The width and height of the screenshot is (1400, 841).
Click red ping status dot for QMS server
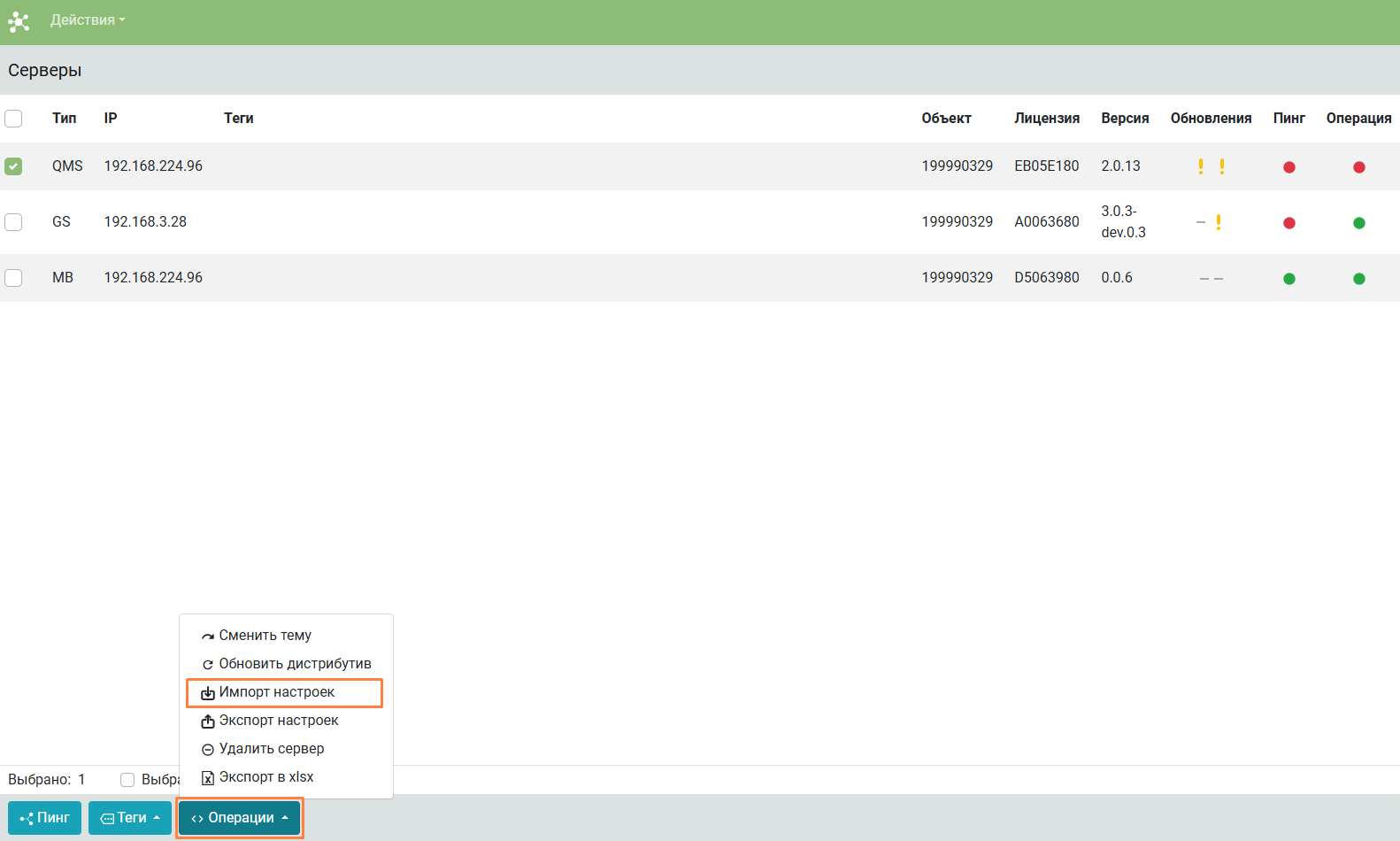coord(1288,167)
